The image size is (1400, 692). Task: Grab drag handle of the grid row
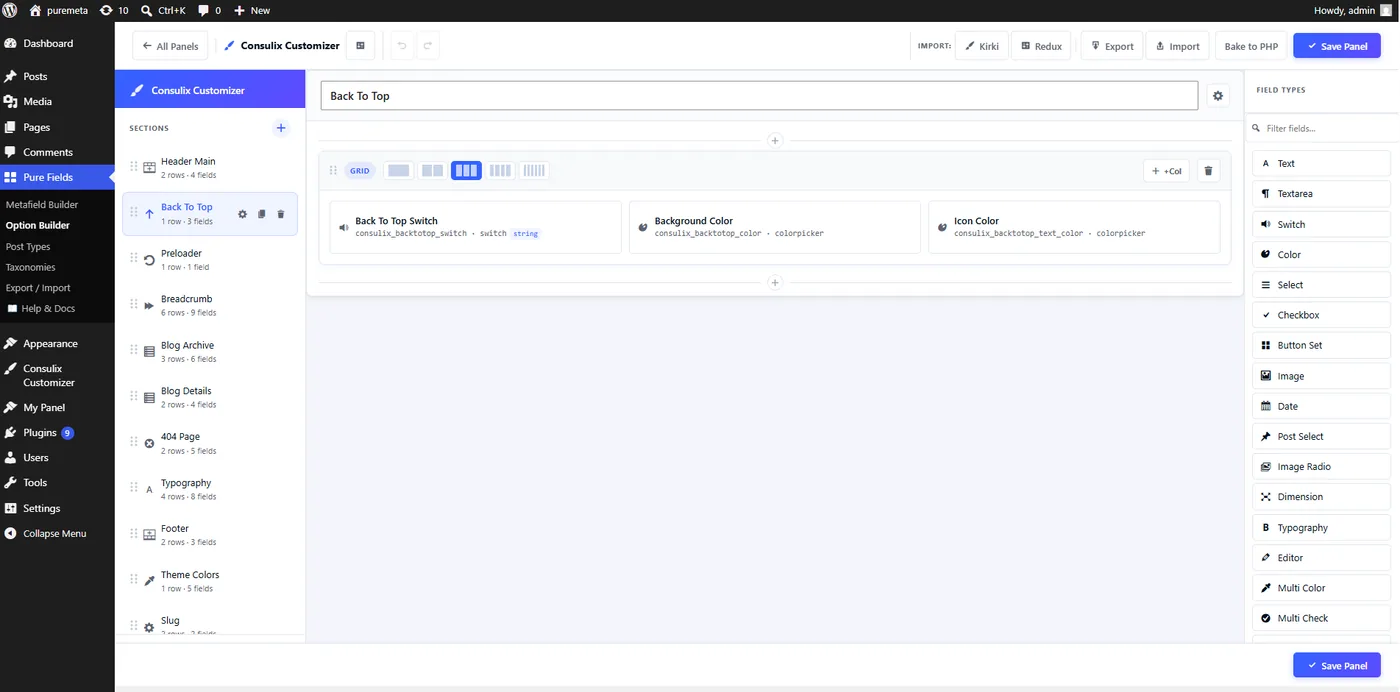pos(334,171)
